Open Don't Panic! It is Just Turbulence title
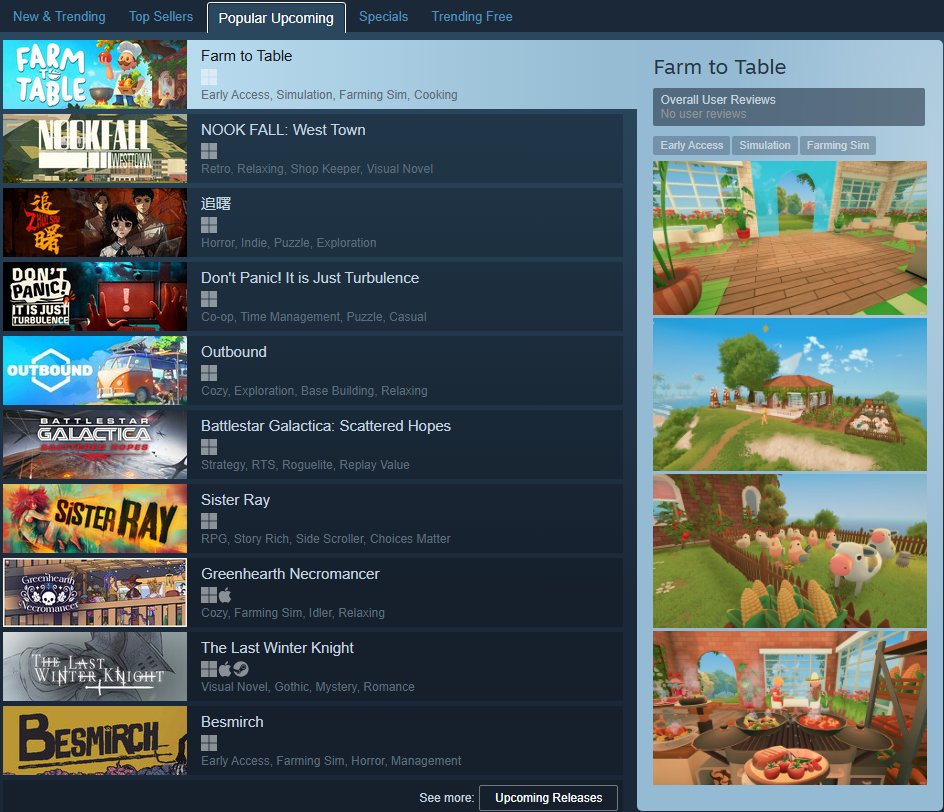The width and height of the screenshot is (944, 812). [x=310, y=278]
